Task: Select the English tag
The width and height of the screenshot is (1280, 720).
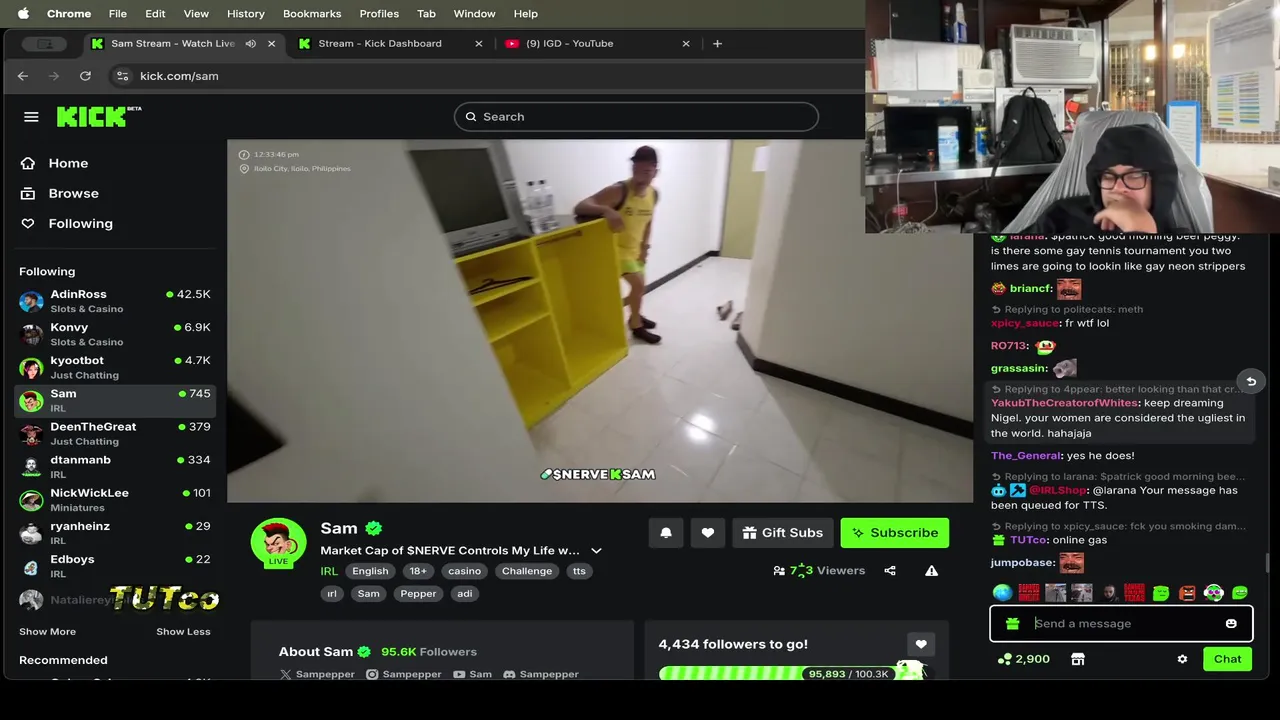Action: [370, 571]
